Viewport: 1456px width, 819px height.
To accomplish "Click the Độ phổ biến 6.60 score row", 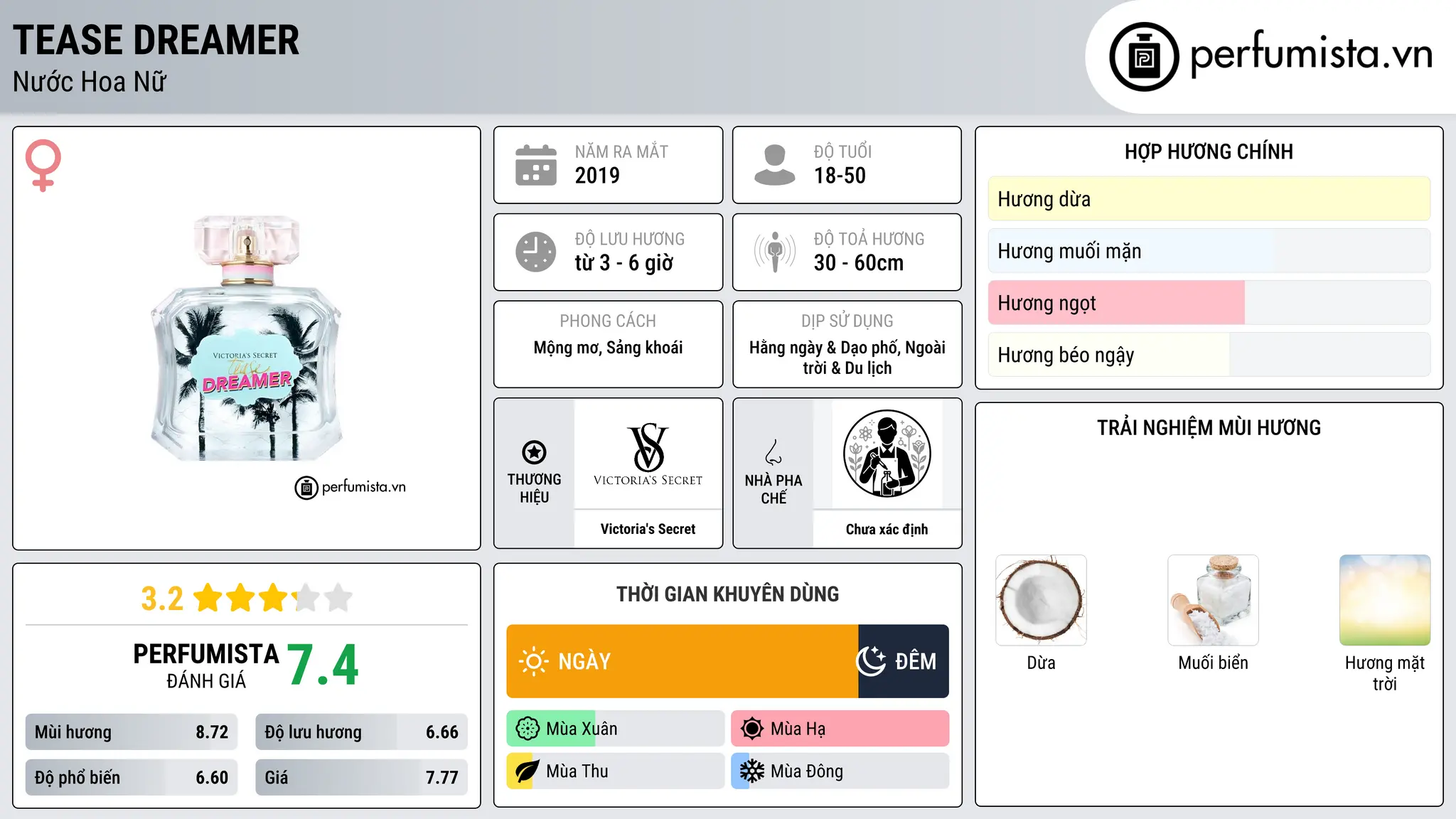I will tap(132, 778).
